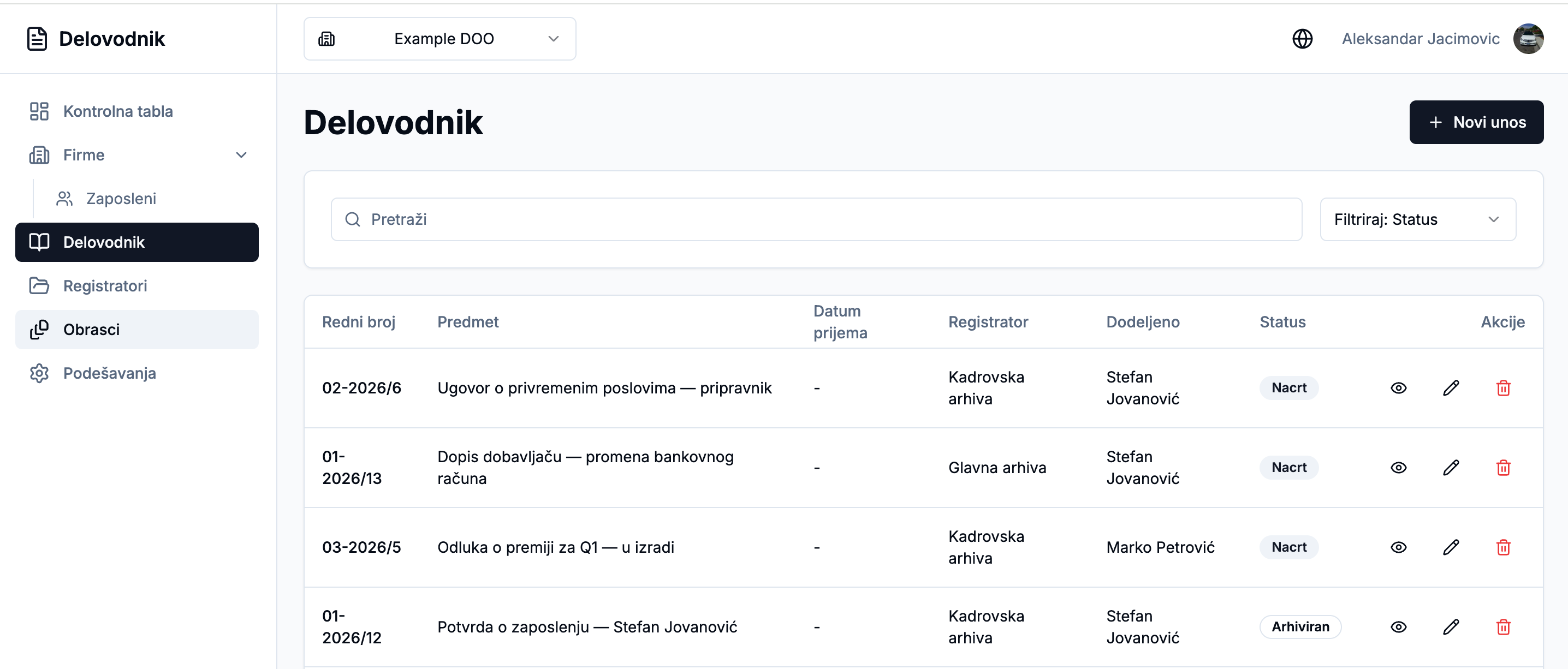Viewport: 1568px width, 669px height.
Task: Click the Zaposleni people icon
Action: tap(64, 199)
